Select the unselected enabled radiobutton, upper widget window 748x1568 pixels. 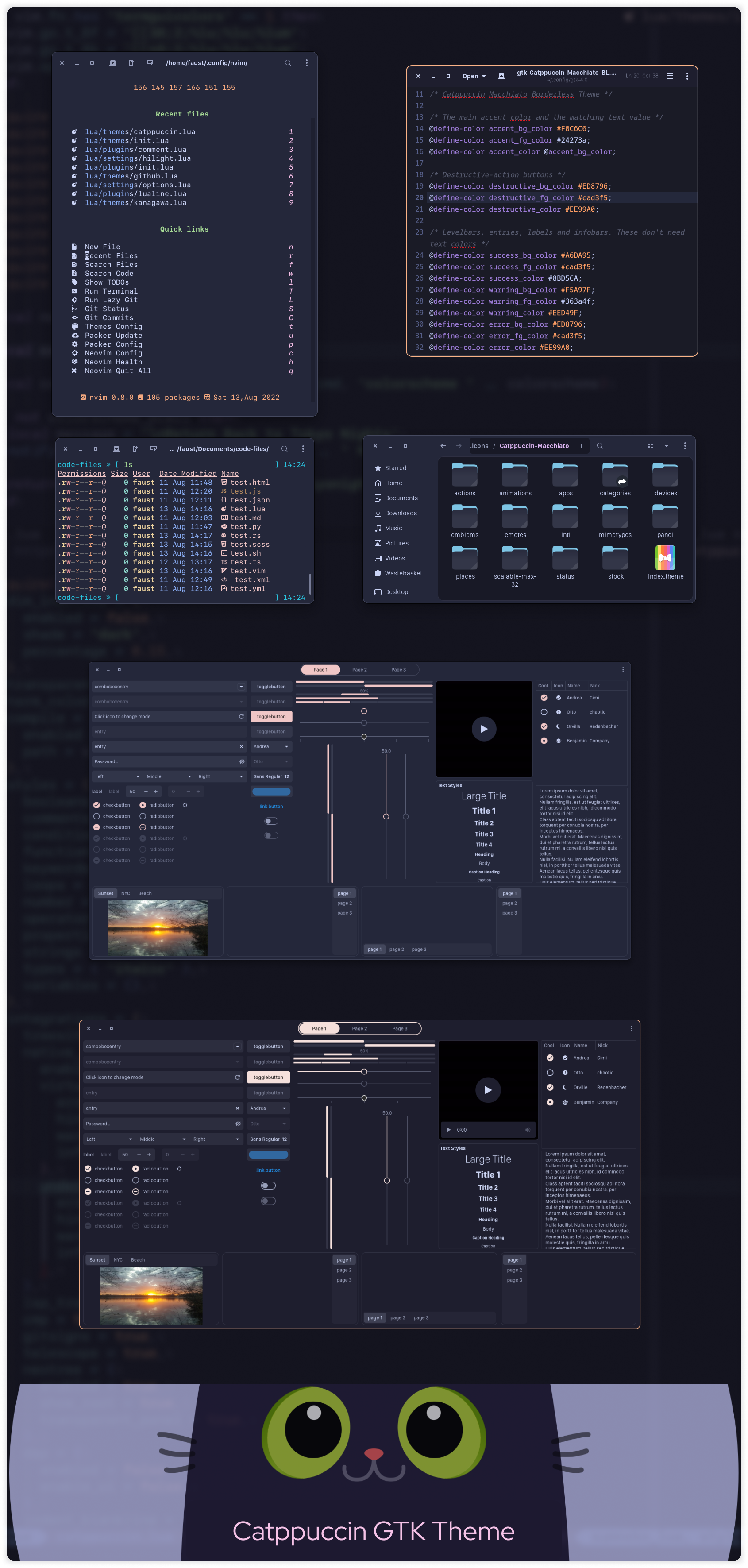(143, 815)
